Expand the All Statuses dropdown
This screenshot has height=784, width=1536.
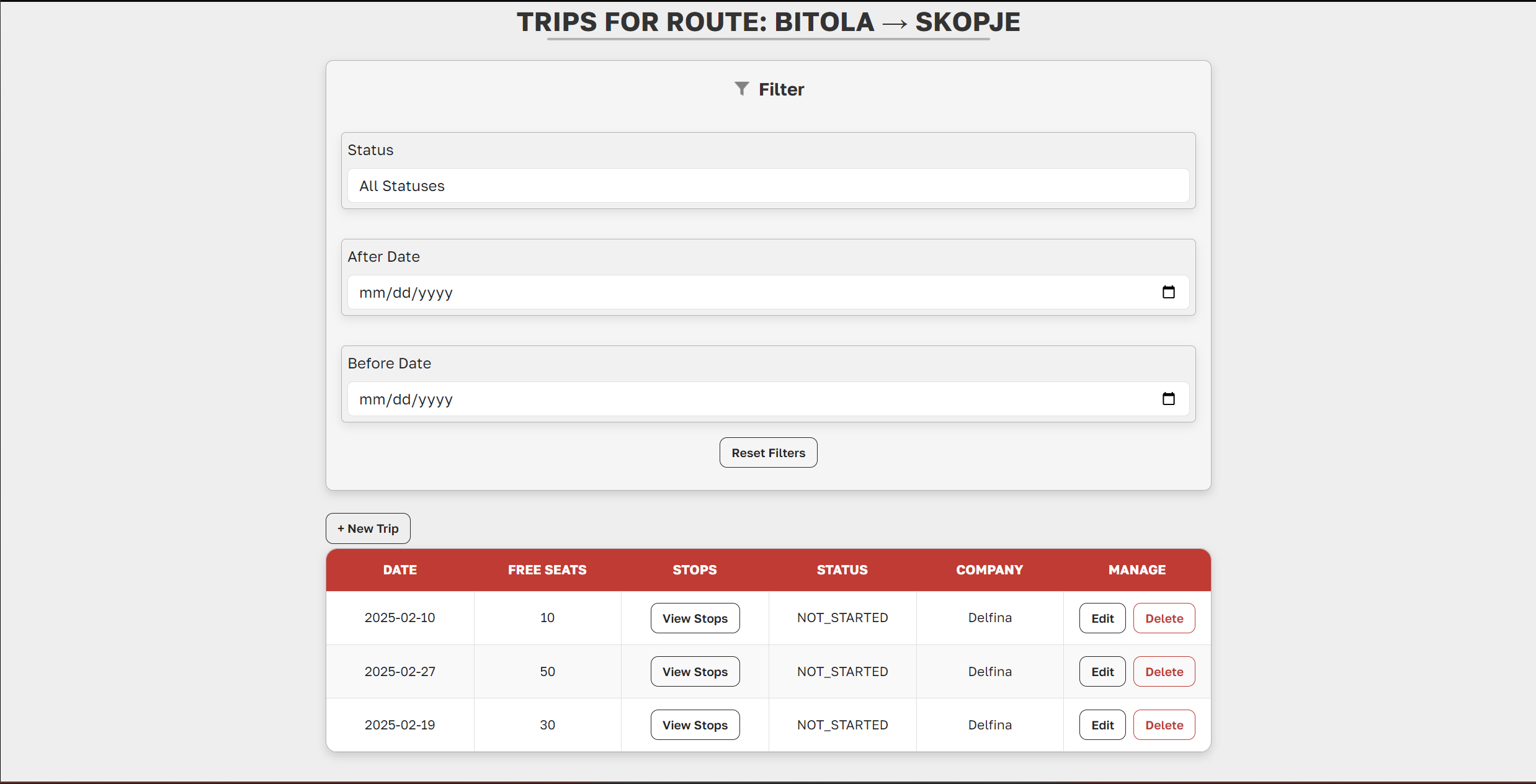tap(768, 186)
